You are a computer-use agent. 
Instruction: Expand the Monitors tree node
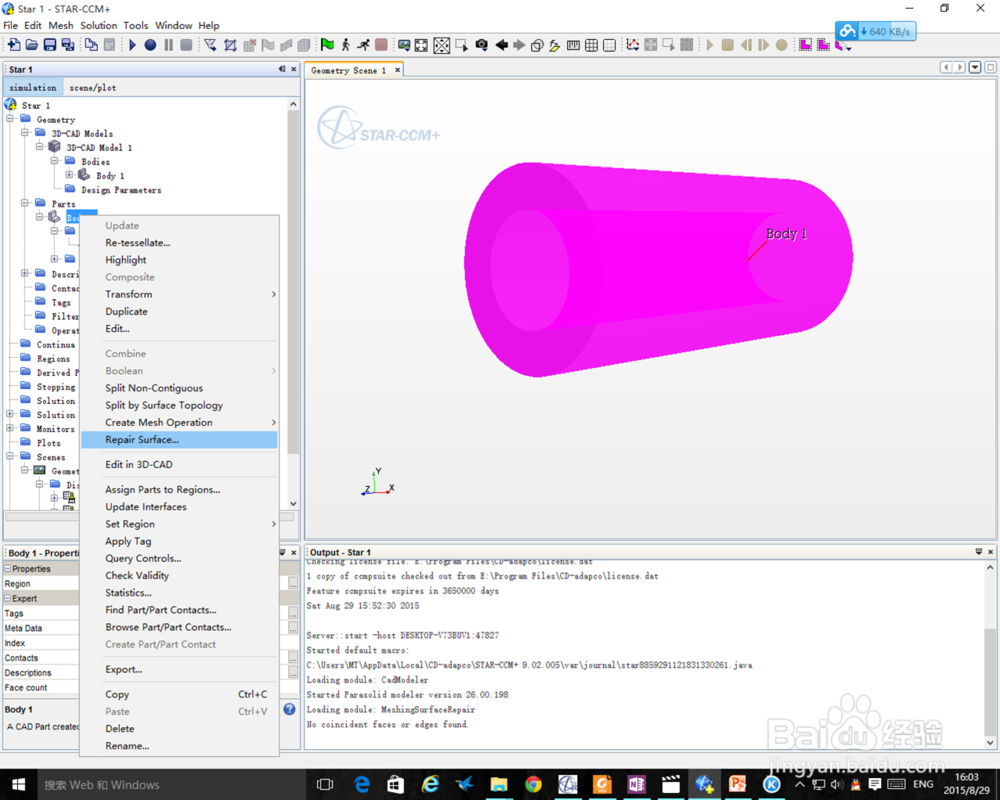click(x=10, y=428)
